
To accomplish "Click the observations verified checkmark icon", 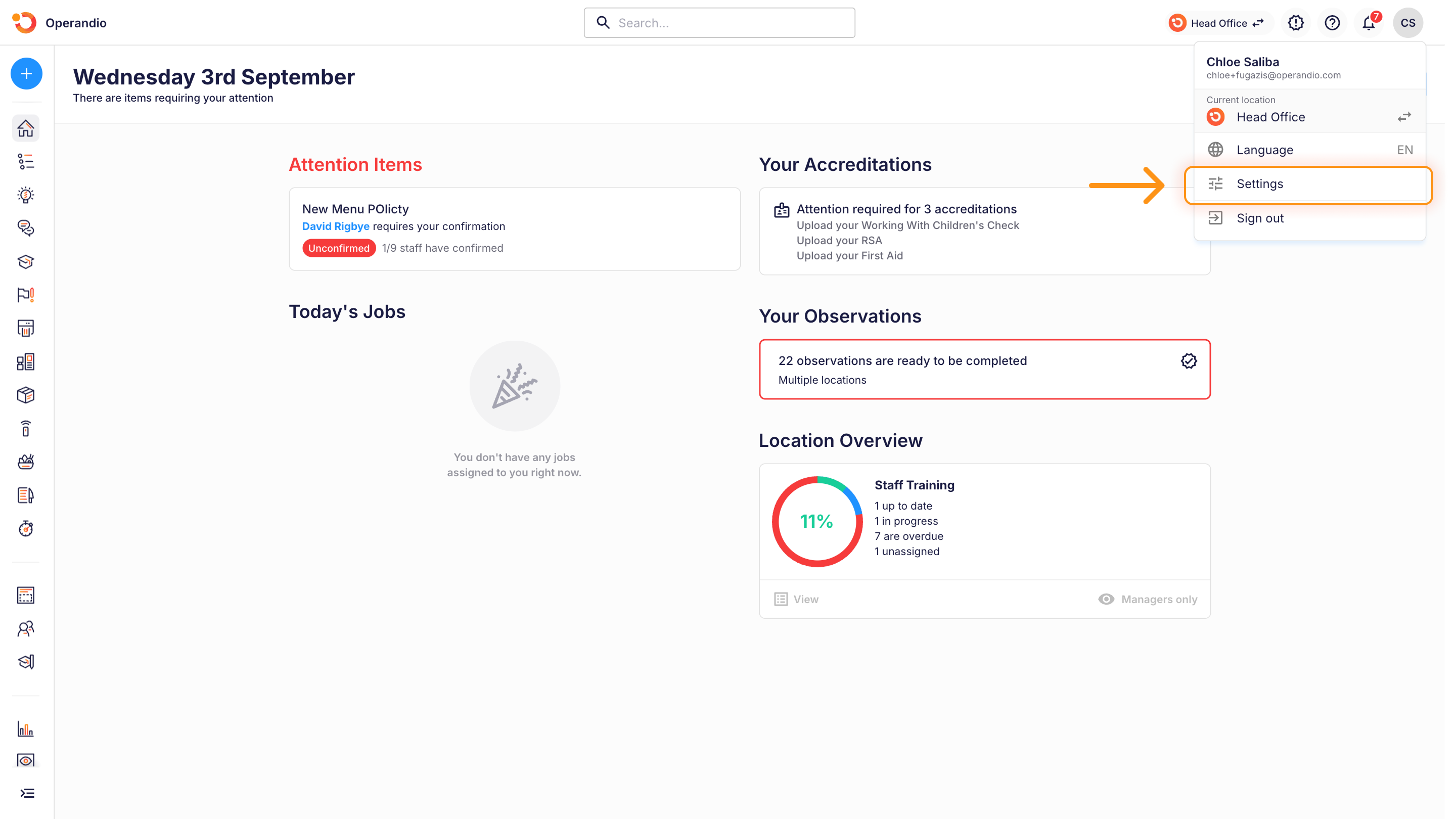I will click(x=1189, y=361).
